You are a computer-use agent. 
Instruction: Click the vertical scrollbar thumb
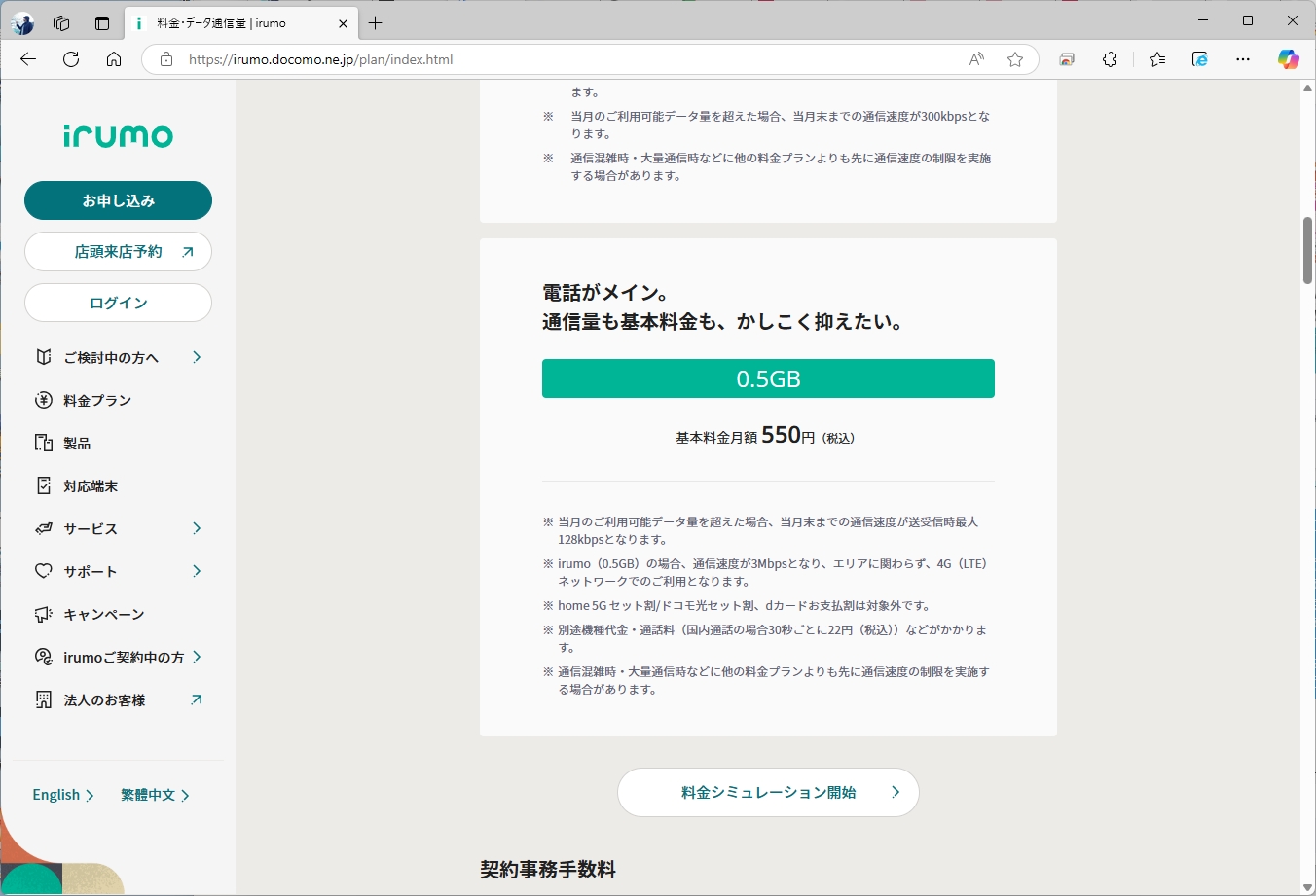[x=1308, y=251]
